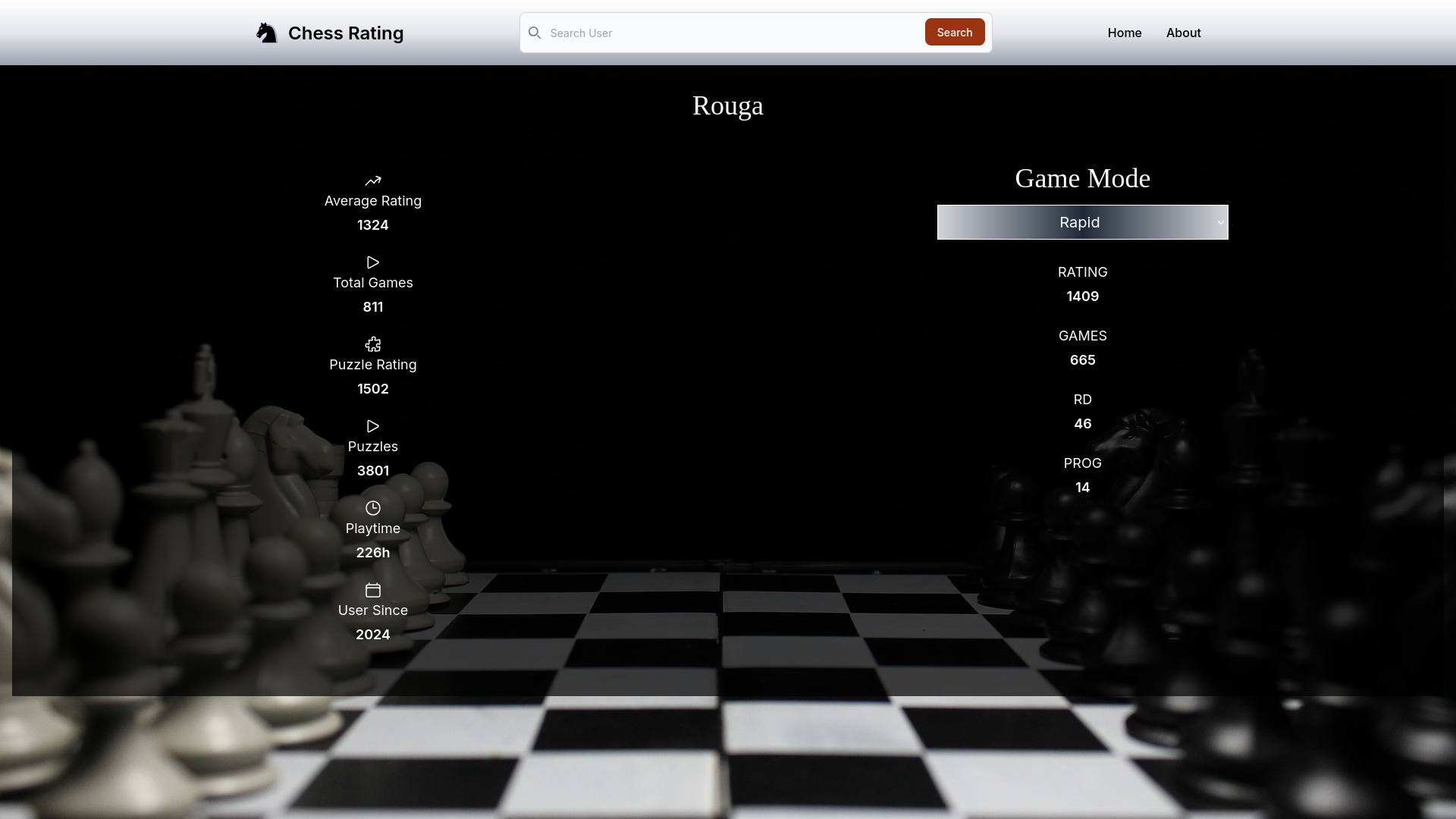Select the trending arrow Average Rating icon

372,180
